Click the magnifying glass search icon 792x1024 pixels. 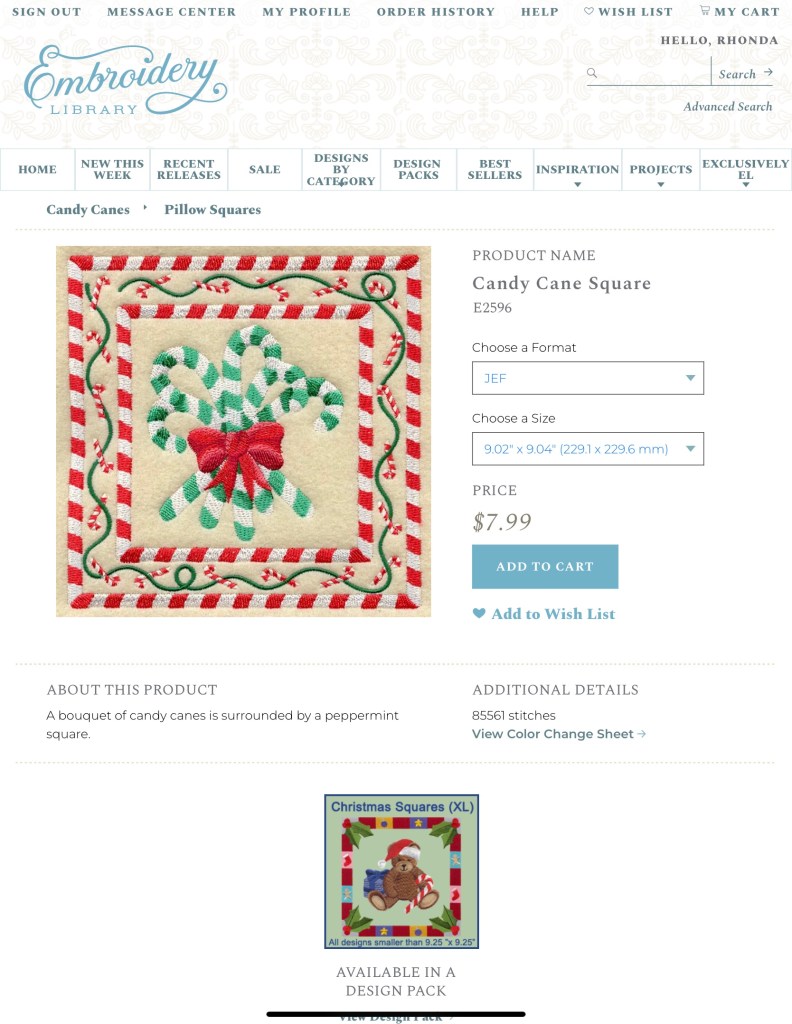(x=592, y=73)
